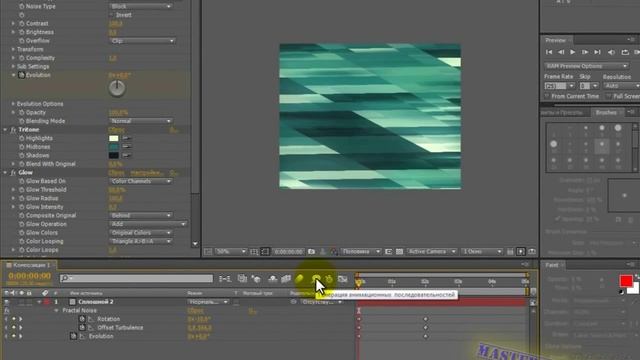
Task: Toggle From Current Time checkbox
Action: tap(547, 96)
